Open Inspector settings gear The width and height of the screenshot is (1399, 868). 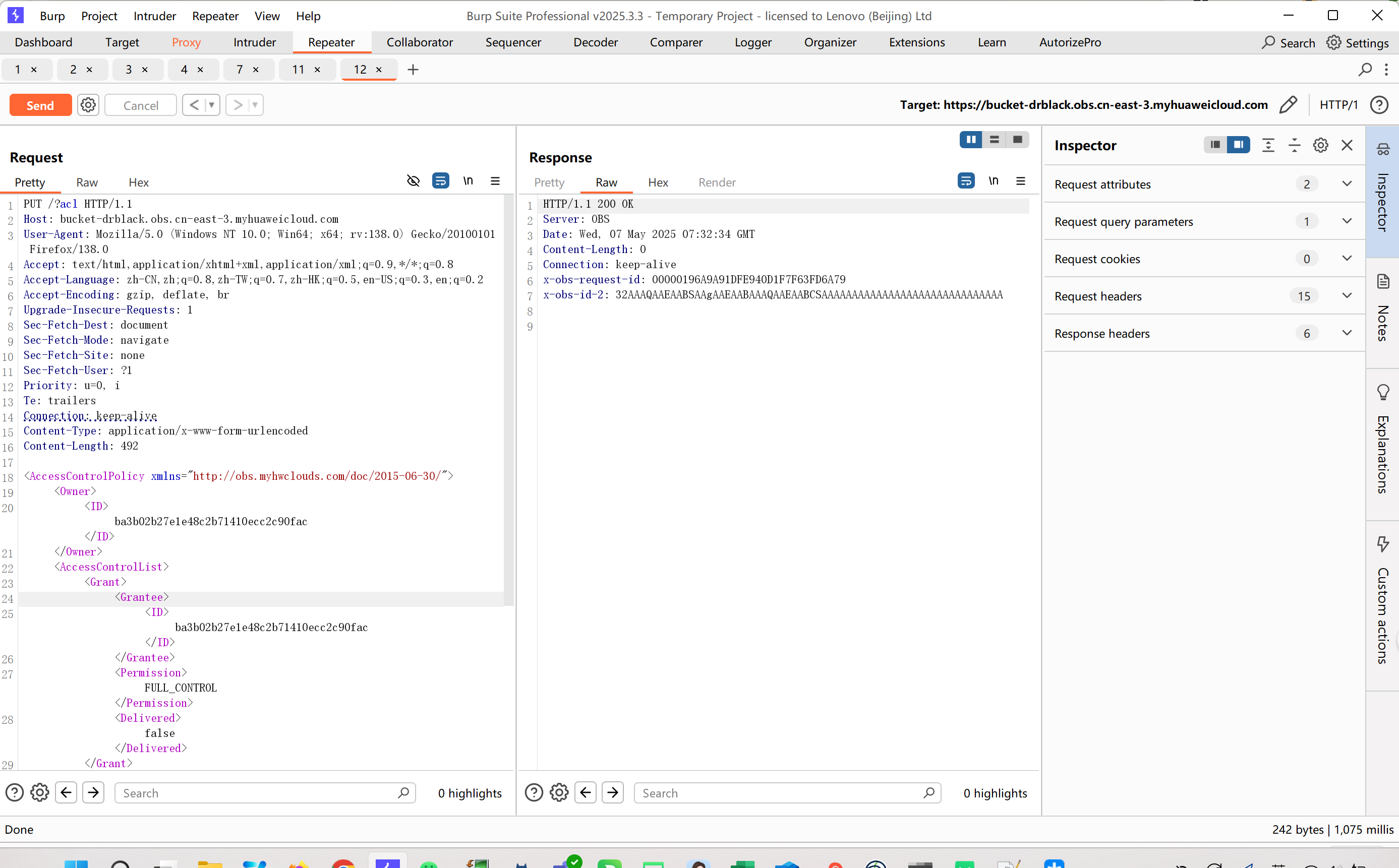pyautogui.click(x=1320, y=145)
